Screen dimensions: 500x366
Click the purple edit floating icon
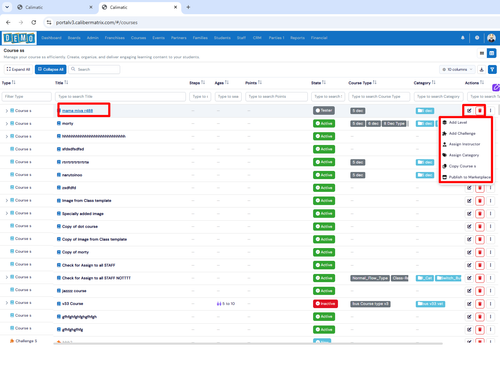point(496,88)
